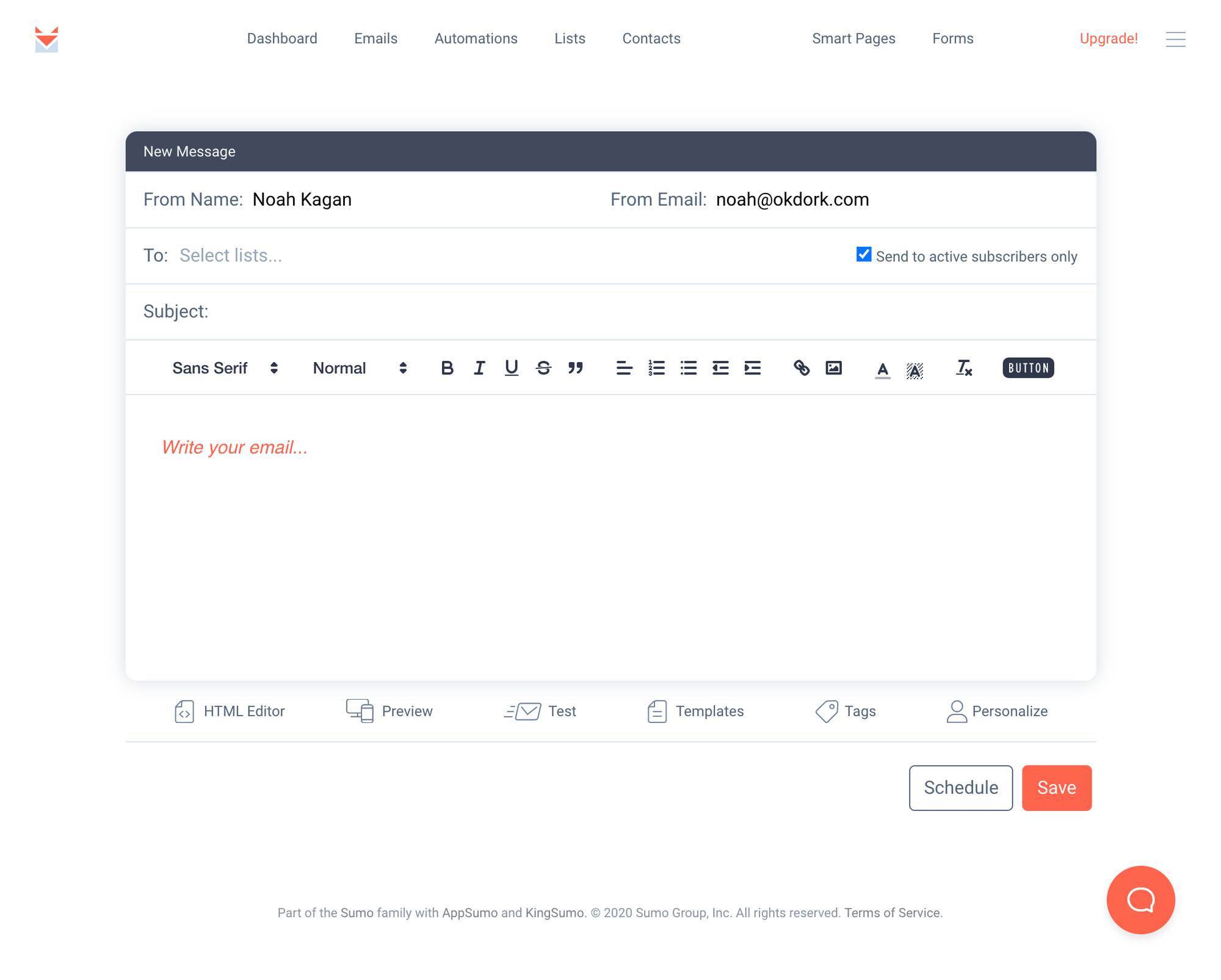Viewport: 1221px width, 980px height.
Task: Click into the Subject input field
Action: pyautogui.click(x=650, y=312)
